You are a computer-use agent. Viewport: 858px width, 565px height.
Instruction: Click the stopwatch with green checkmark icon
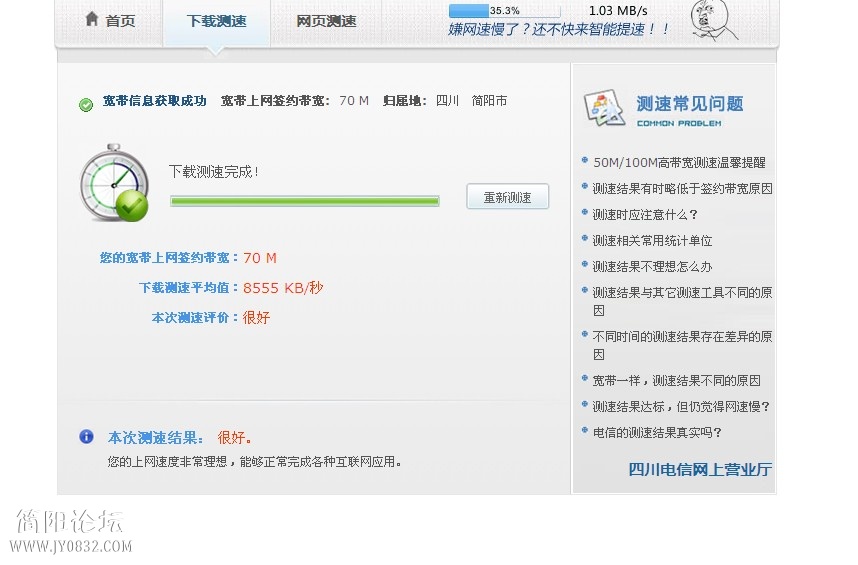[x=113, y=182]
